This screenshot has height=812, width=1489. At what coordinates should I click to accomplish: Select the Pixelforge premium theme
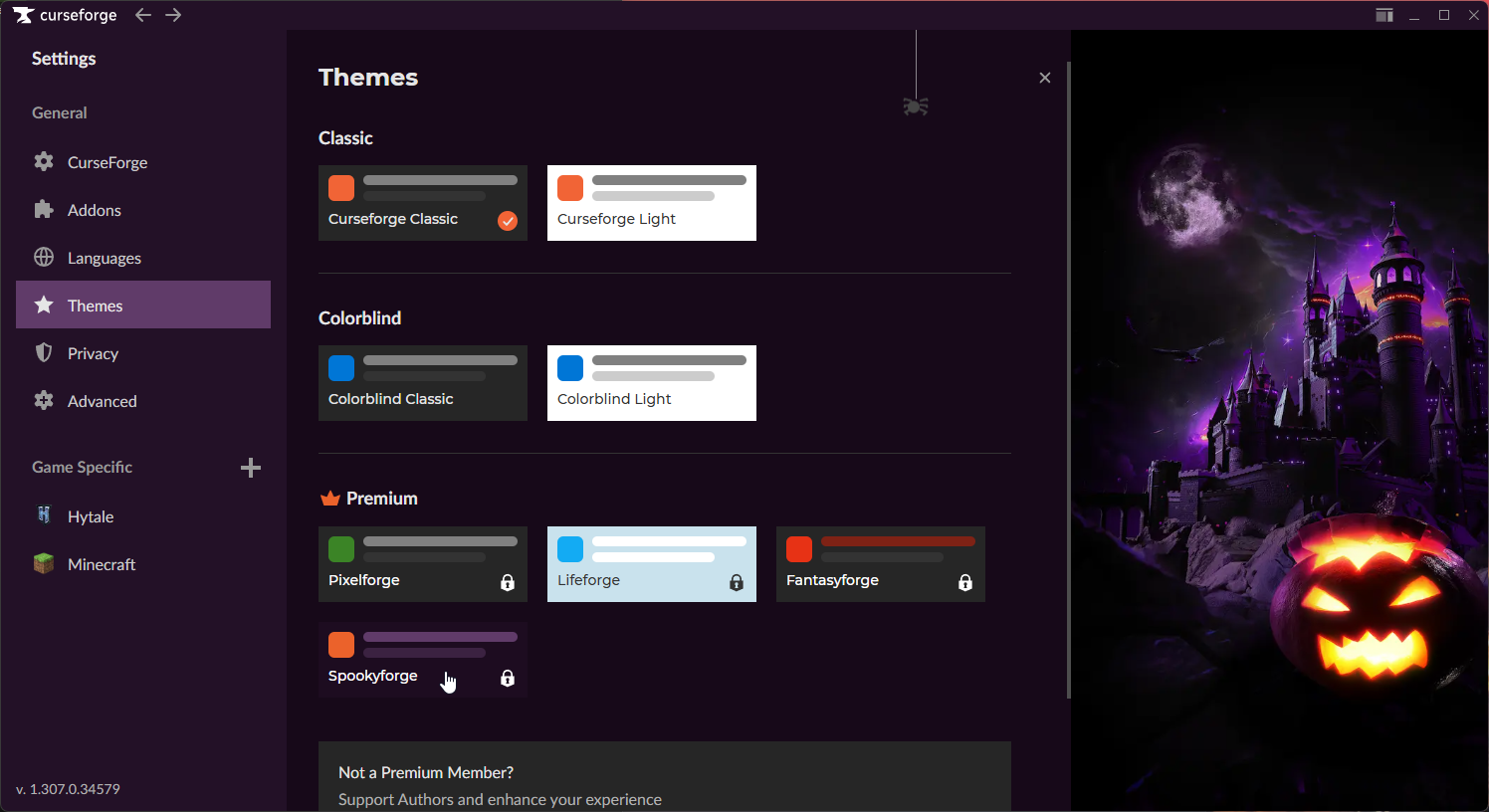[x=423, y=564]
